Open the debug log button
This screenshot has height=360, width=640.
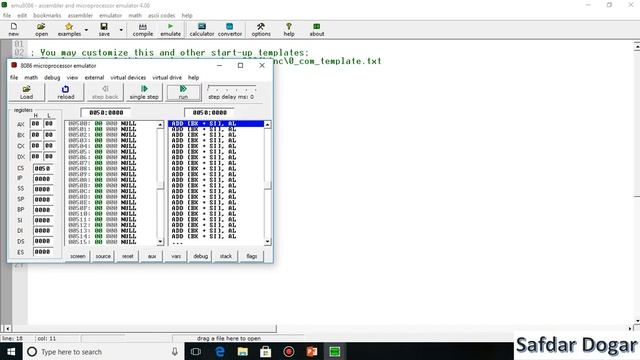coord(200,256)
